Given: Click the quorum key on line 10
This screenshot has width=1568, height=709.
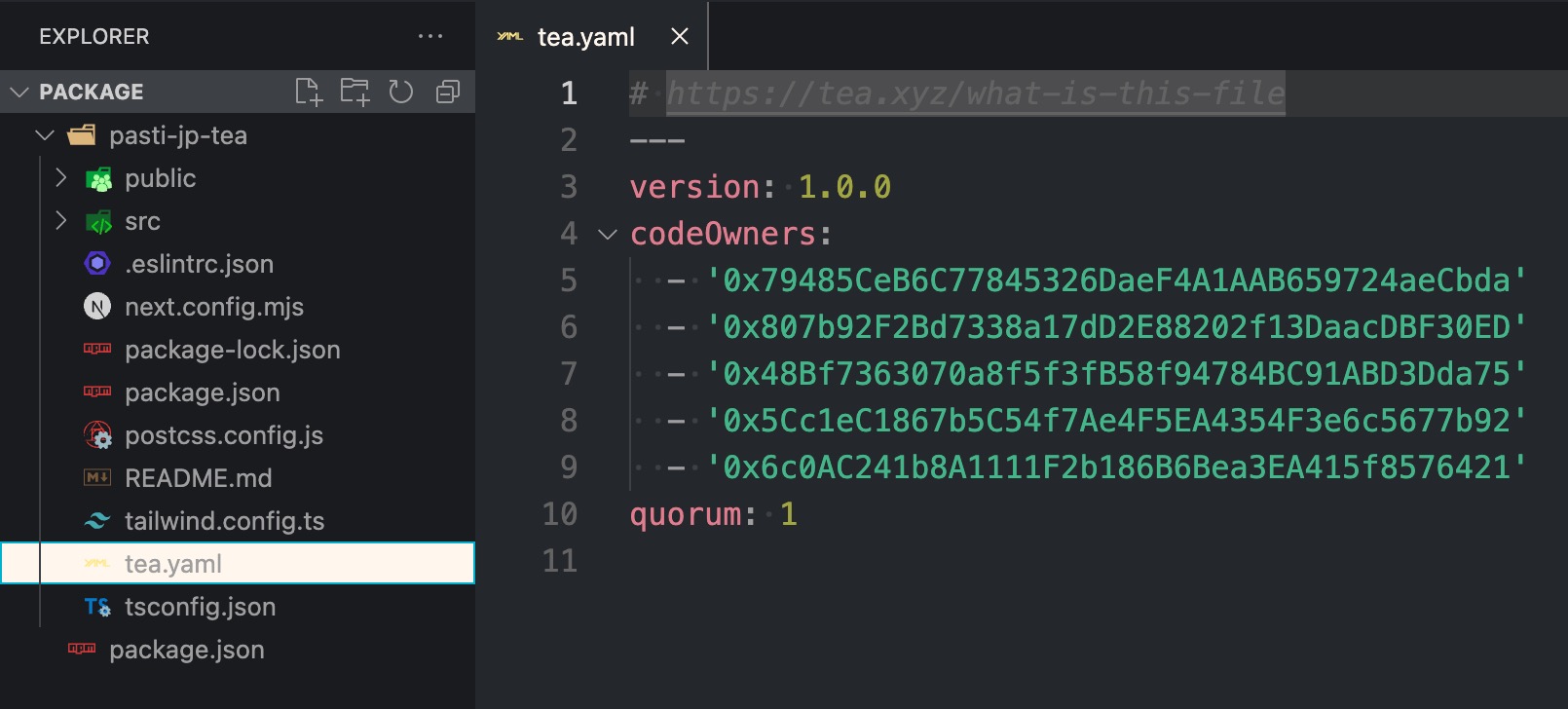Looking at the screenshot, I should tap(686, 514).
